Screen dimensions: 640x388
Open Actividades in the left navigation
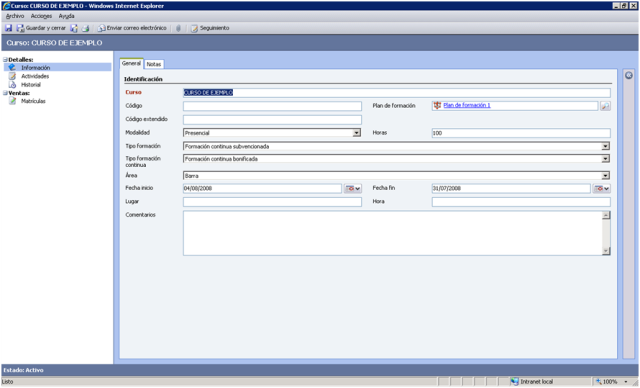[35, 76]
